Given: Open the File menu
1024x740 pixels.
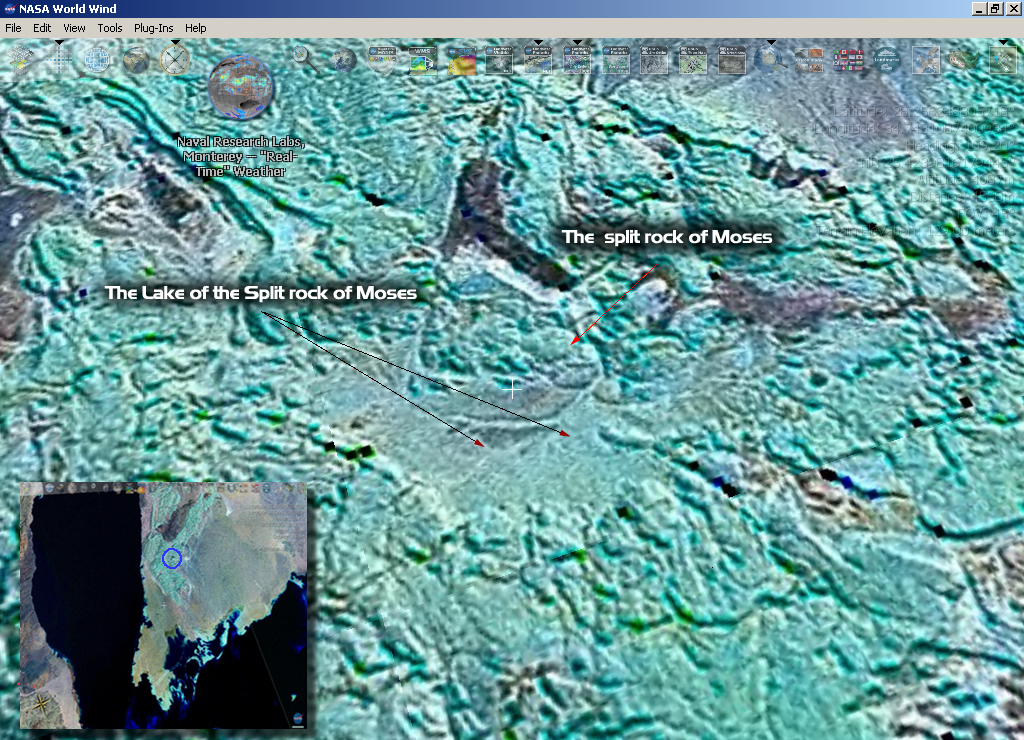Looking at the screenshot, I should pyautogui.click(x=13, y=28).
